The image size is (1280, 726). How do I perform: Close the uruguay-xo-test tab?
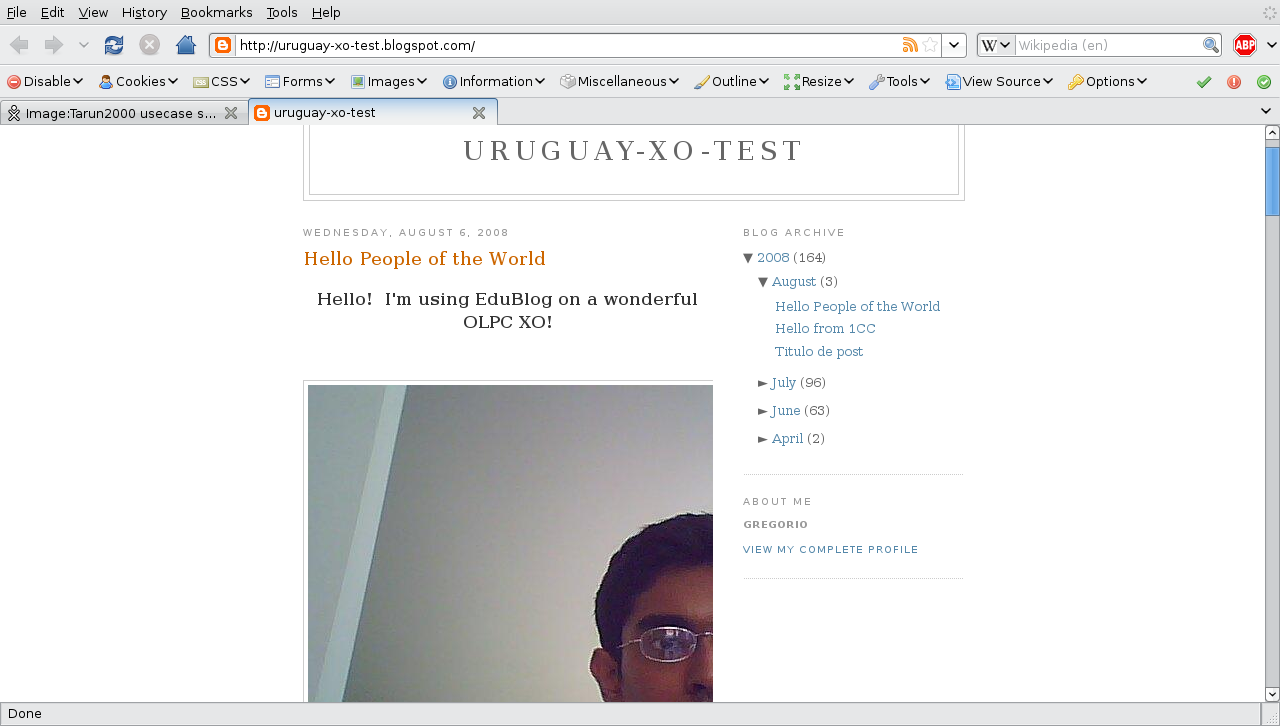[x=479, y=113]
